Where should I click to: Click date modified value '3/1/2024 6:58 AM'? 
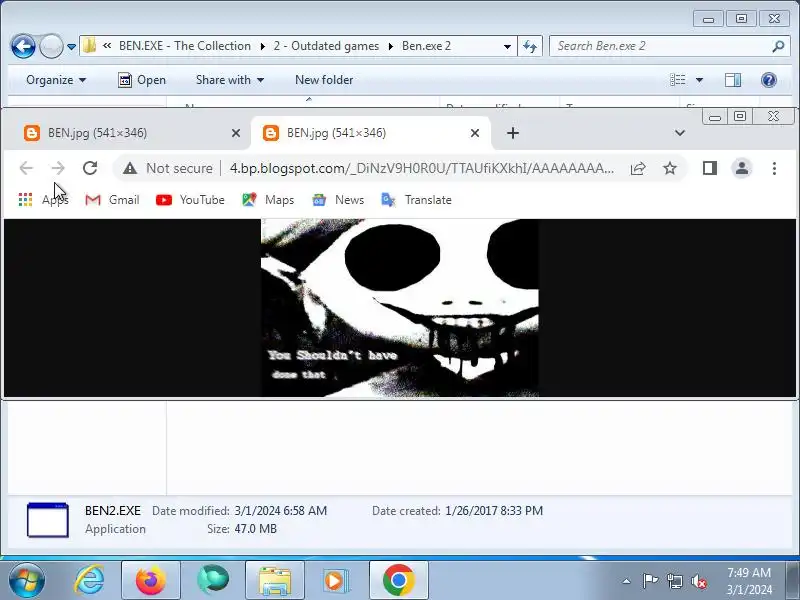coord(281,511)
